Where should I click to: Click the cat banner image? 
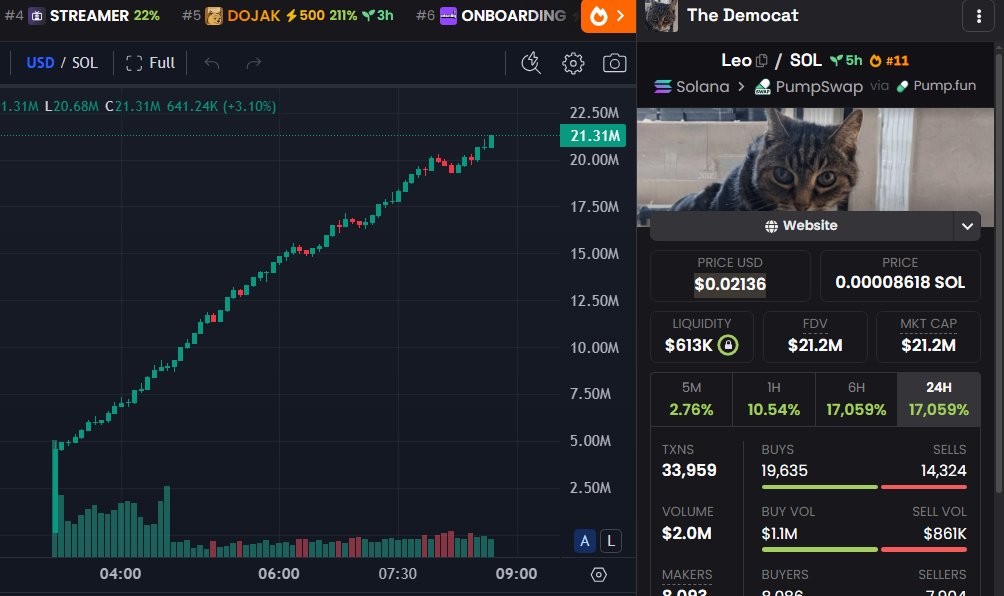click(x=815, y=159)
